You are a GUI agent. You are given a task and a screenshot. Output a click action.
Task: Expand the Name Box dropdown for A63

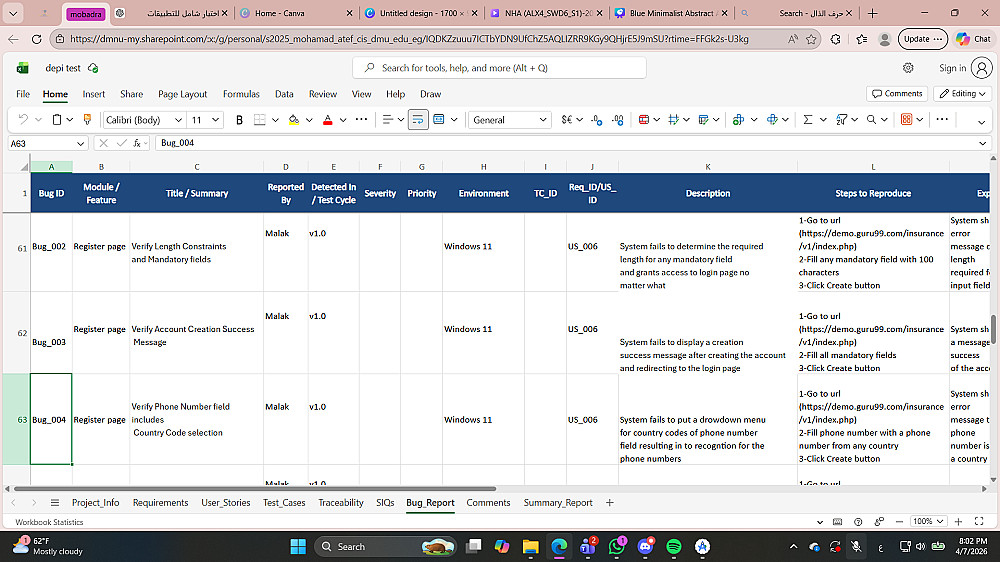point(80,144)
